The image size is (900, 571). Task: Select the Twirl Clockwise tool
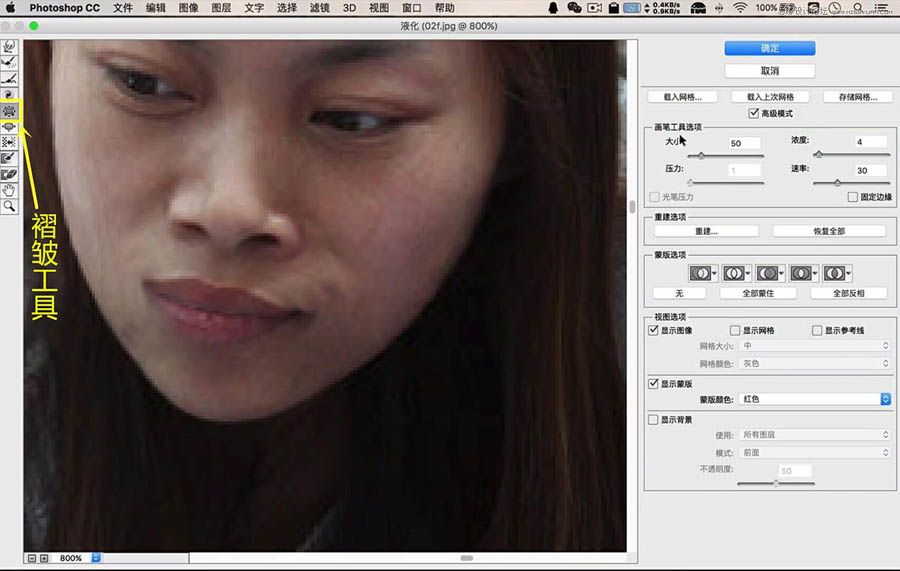[9, 95]
